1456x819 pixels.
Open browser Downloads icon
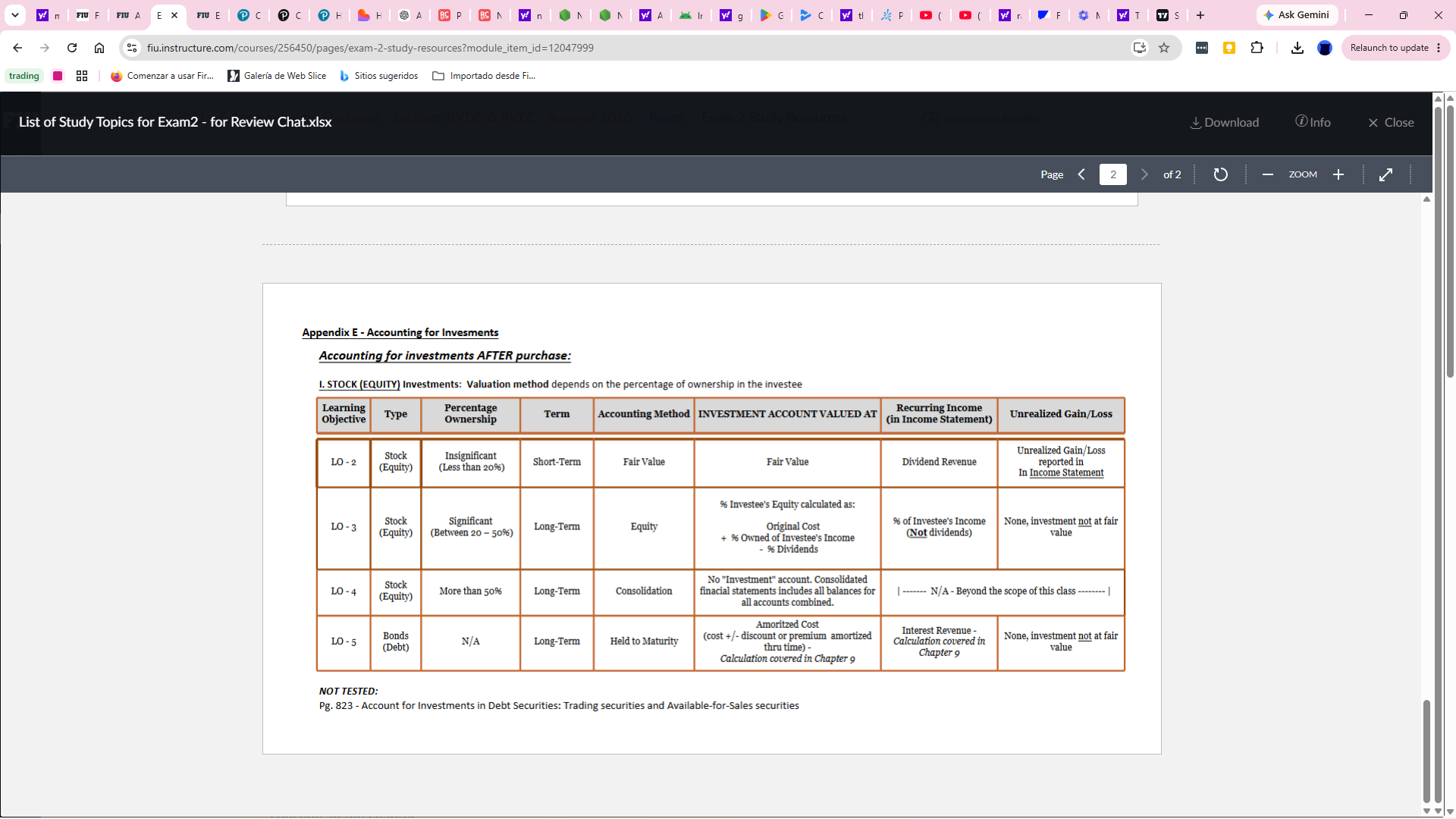(1298, 48)
